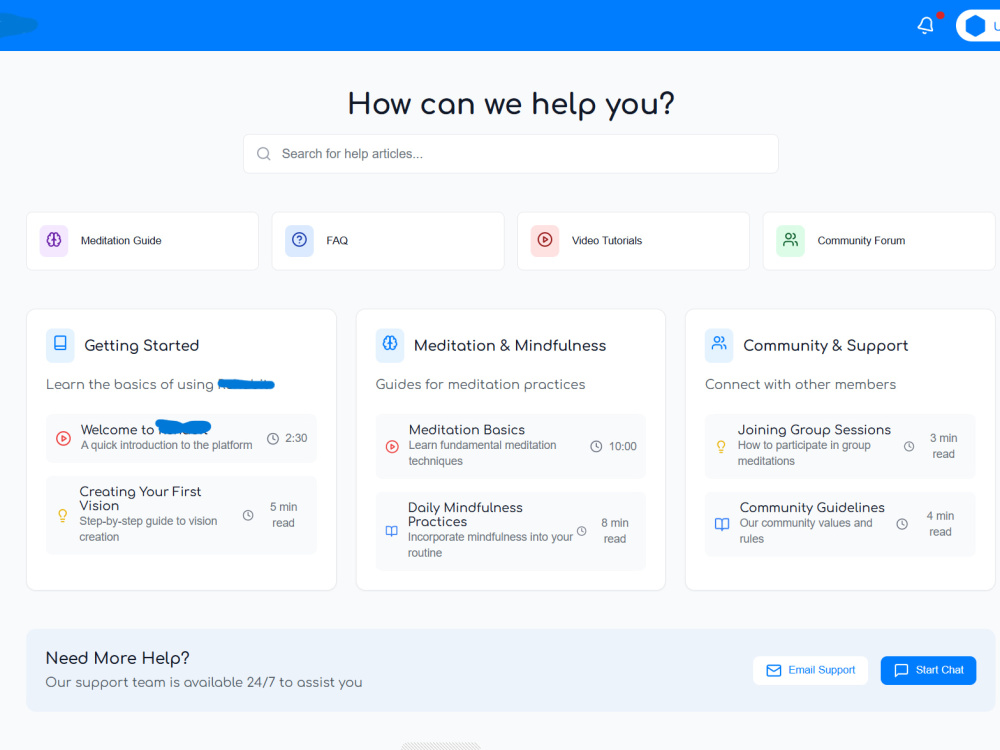Click clock icon beside 10:00

click(596, 446)
